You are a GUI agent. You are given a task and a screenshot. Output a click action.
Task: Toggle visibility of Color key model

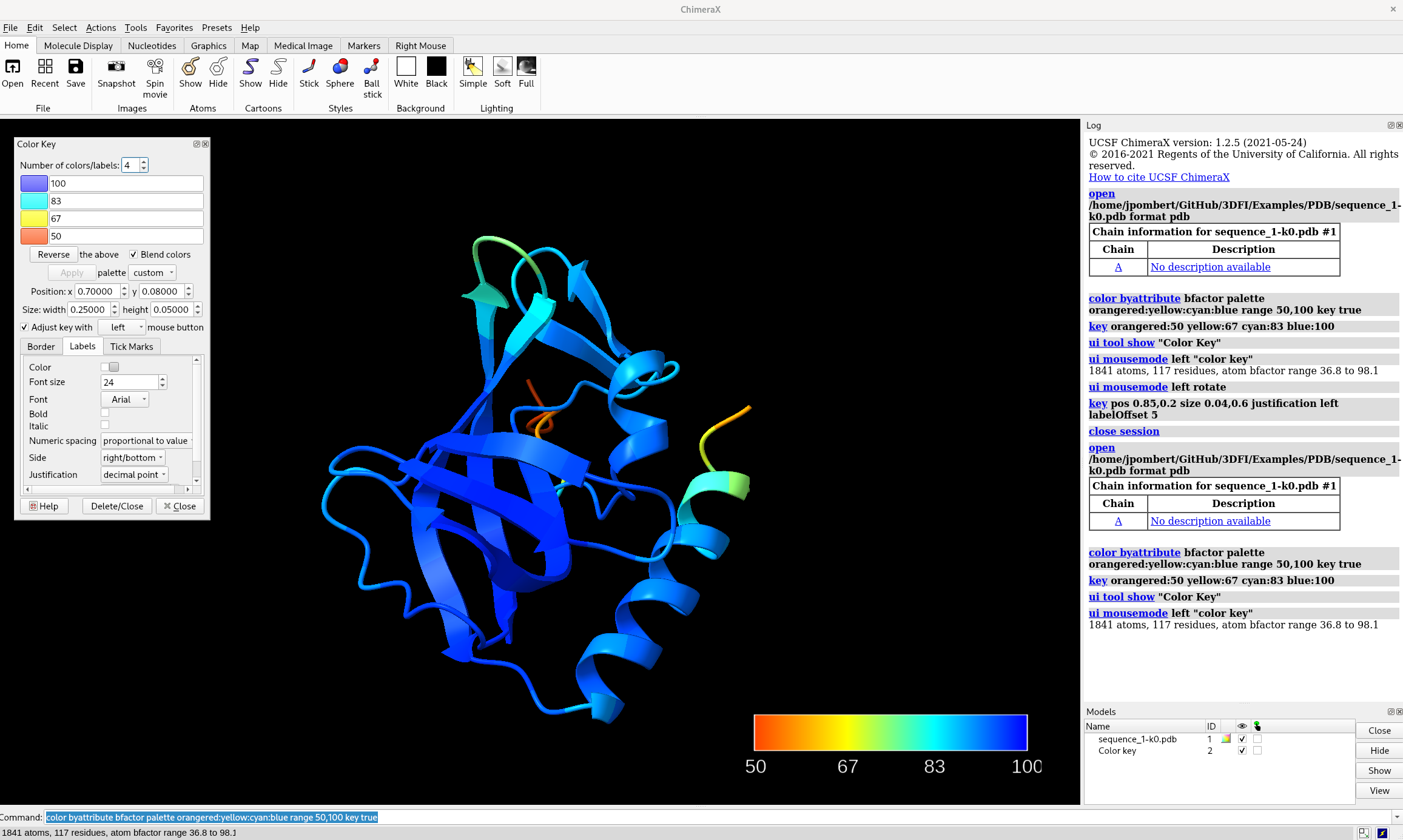click(x=1242, y=750)
